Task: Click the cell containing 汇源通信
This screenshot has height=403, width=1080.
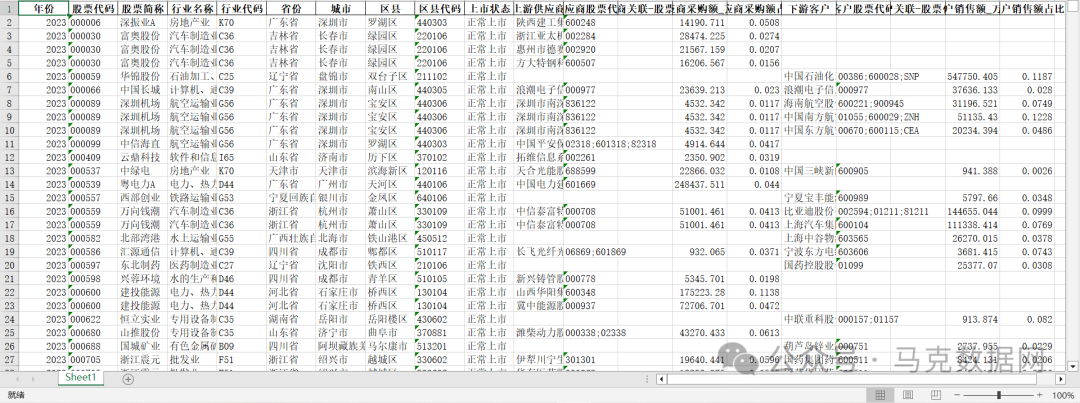Action: tap(143, 251)
